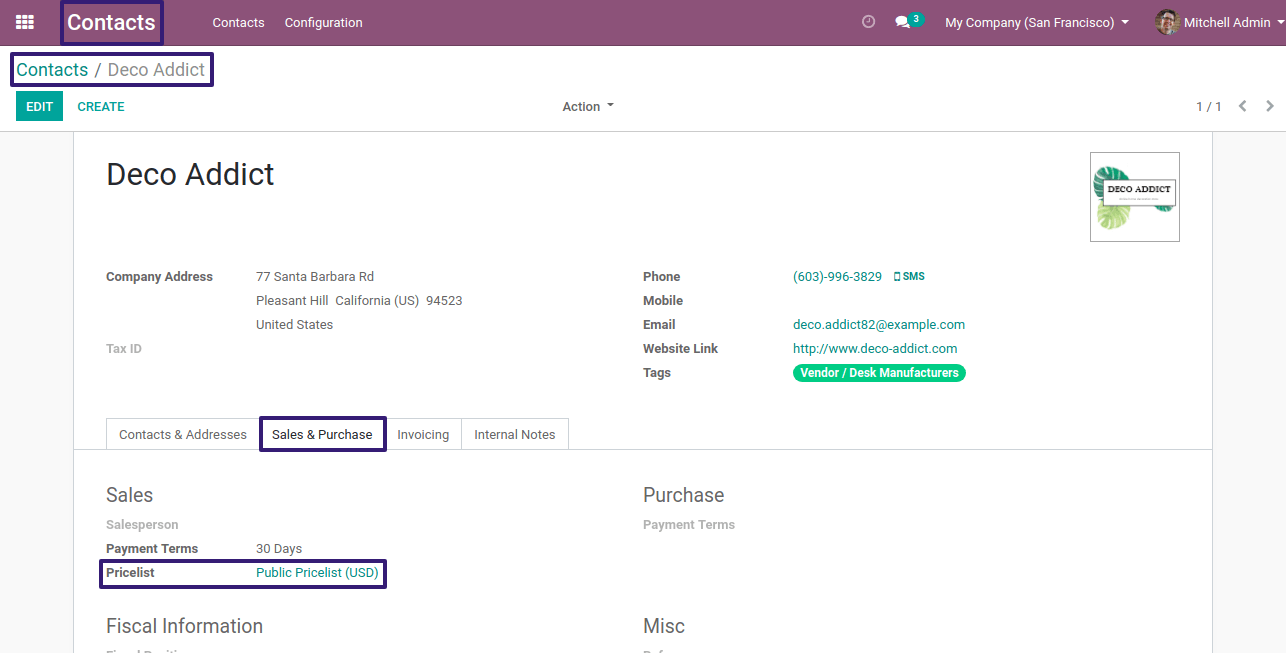Click the Pricelist field label

[130, 572]
